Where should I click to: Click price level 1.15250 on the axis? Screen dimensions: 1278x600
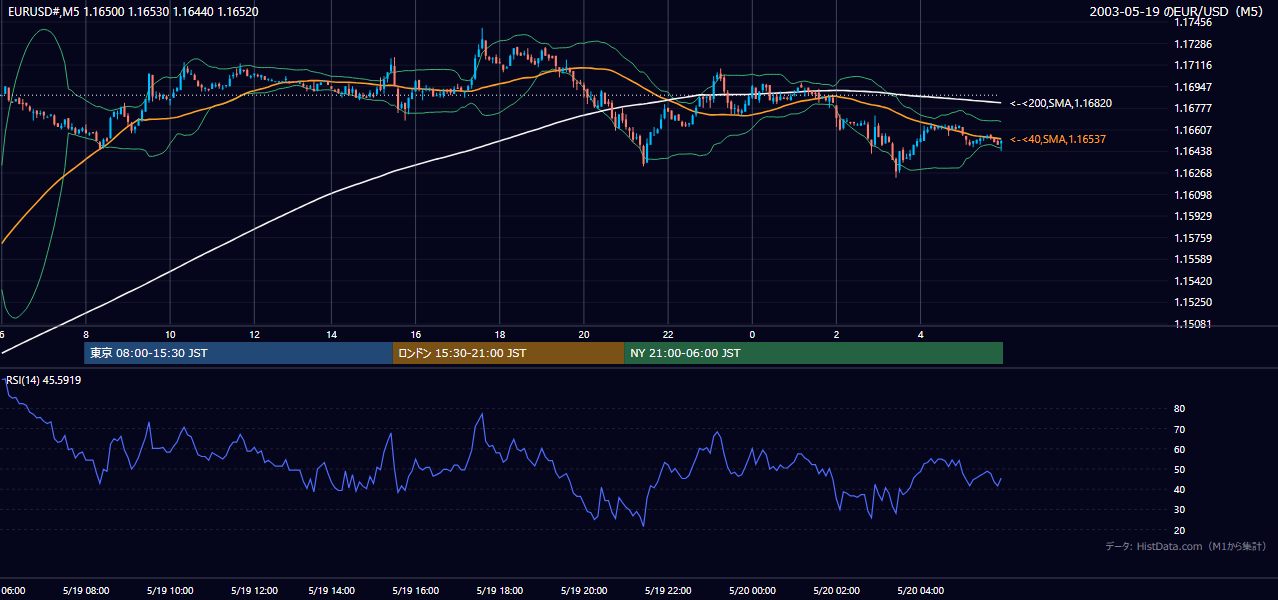pyautogui.click(x=1192, y=302)
